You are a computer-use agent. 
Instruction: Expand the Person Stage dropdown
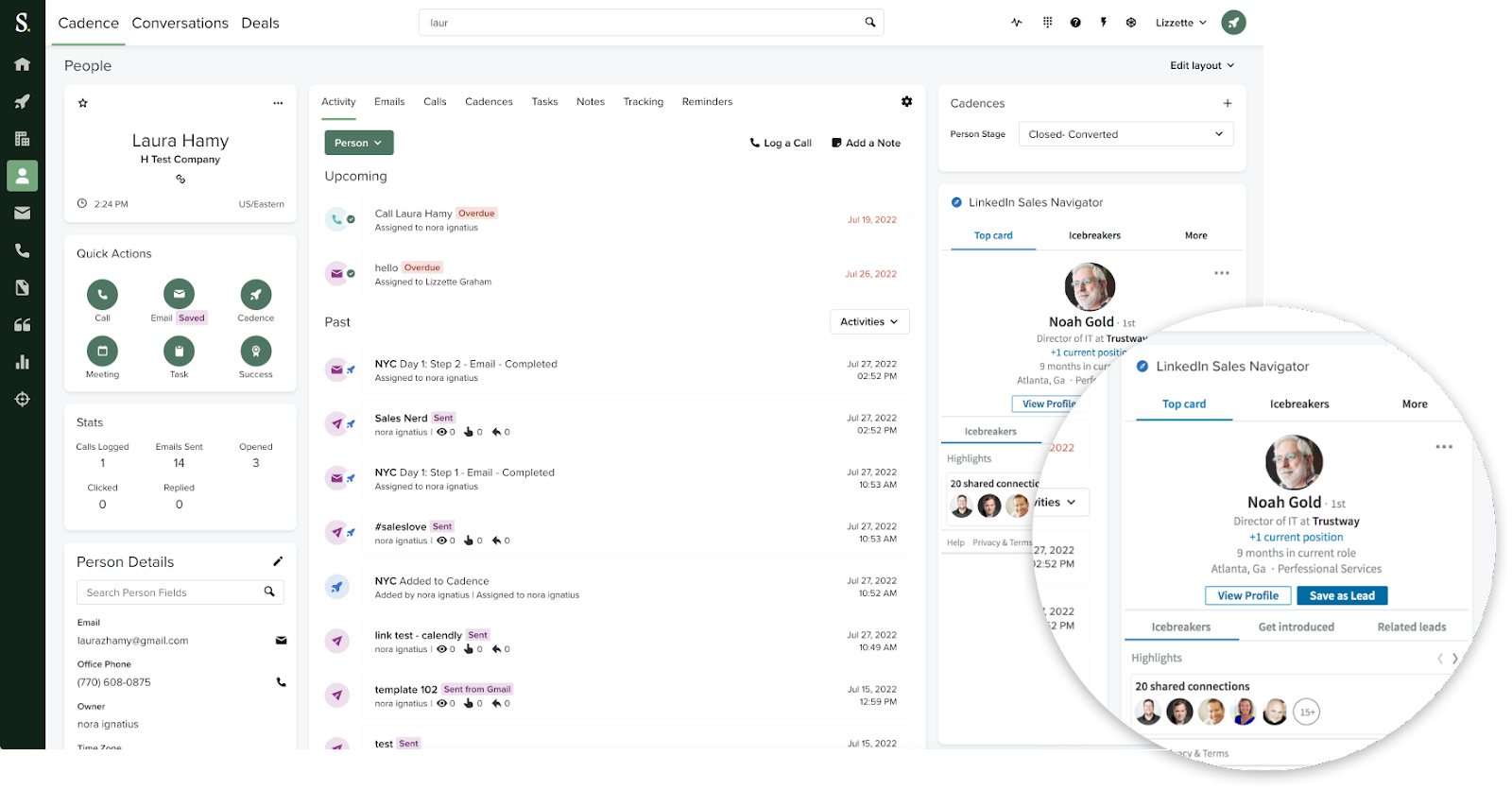tap(1125, 134)
